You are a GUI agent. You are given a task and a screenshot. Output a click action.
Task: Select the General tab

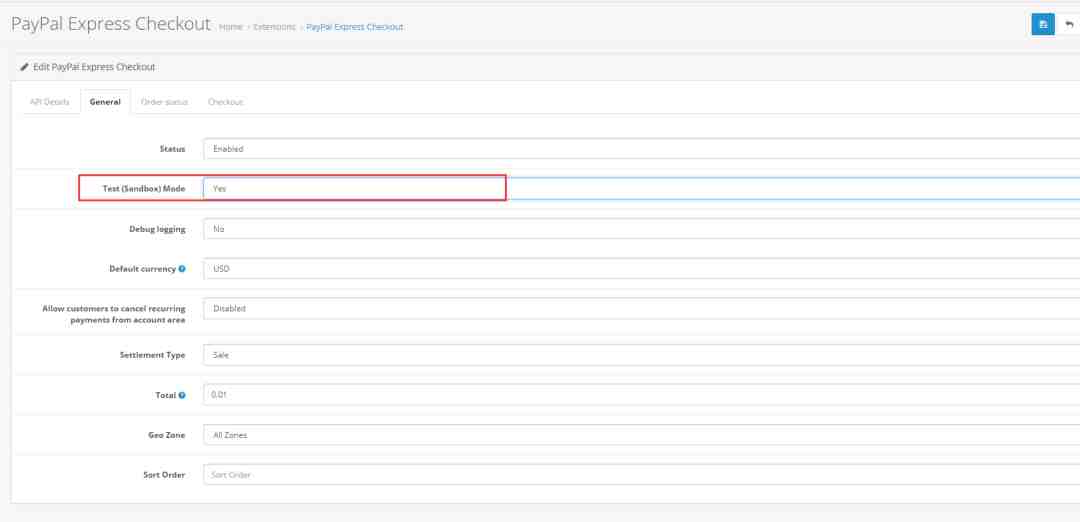tap(105, 102)
